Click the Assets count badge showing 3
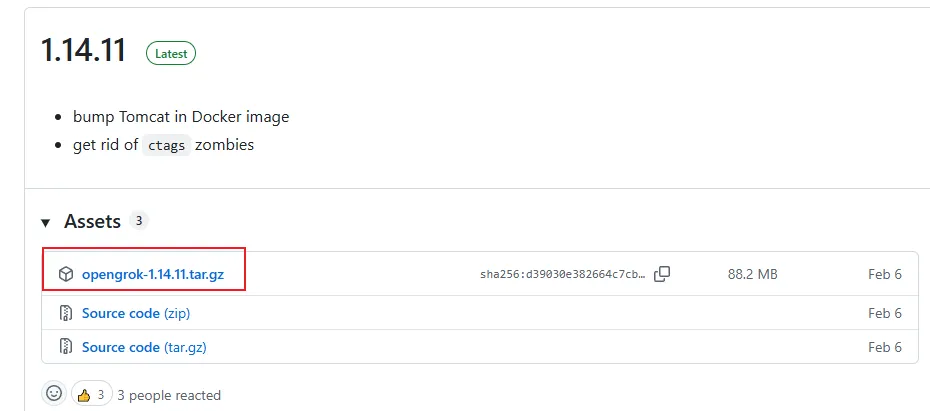Viewport: 930px width, 411px height. pyautogui.click(x=139, y=221)
